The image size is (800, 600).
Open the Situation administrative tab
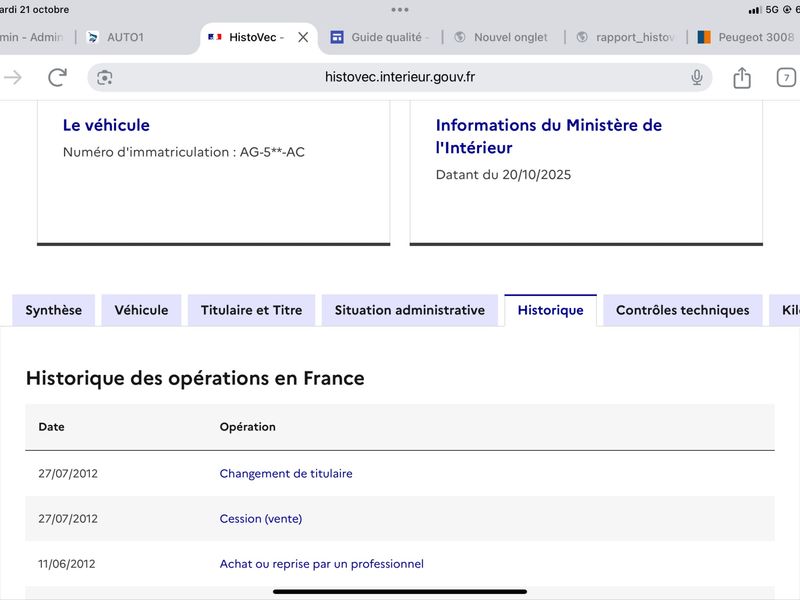coord(409,310)
